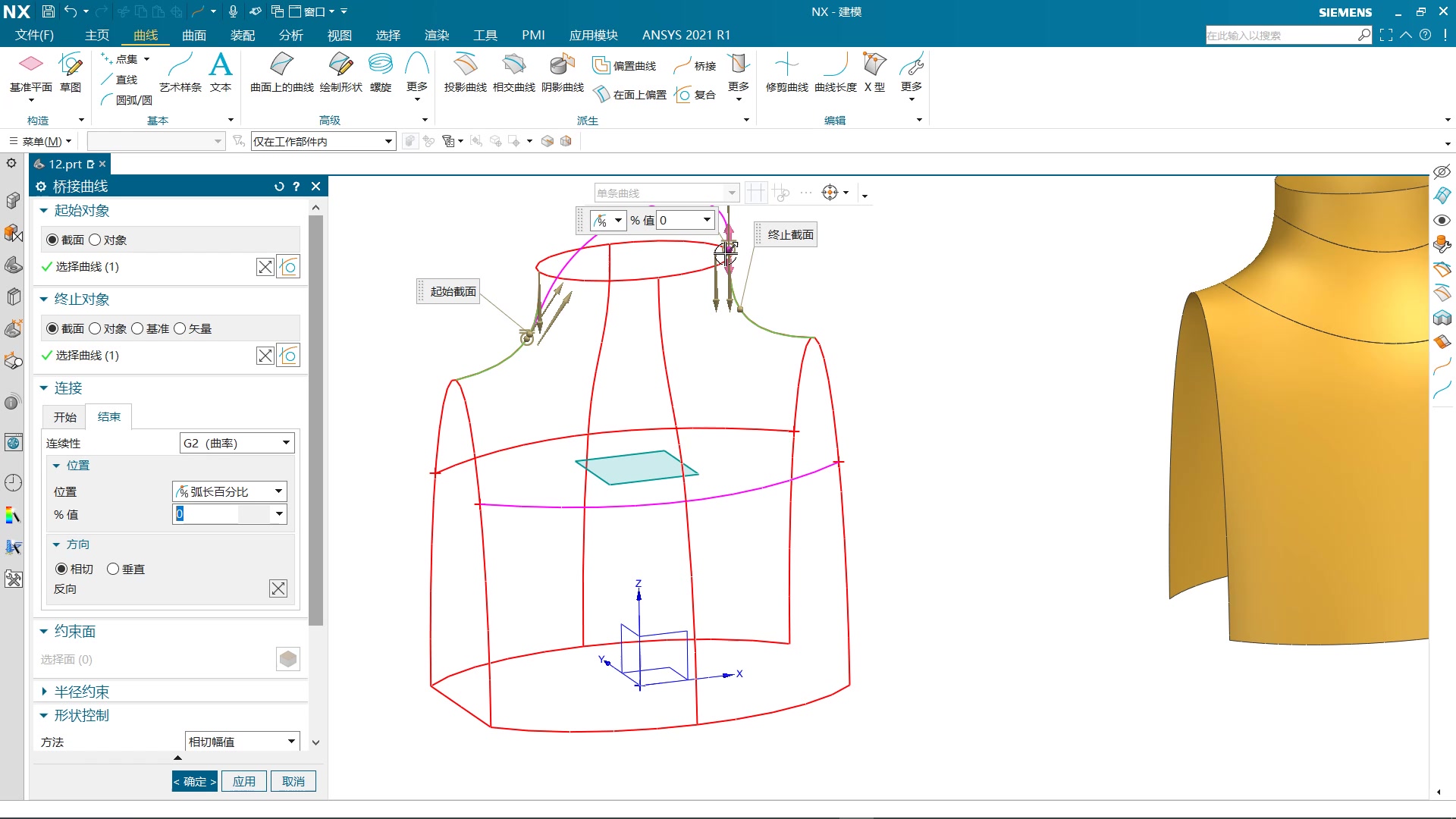
Task: Choose the 矢量 end object option
Action: [x=180, y=328]
